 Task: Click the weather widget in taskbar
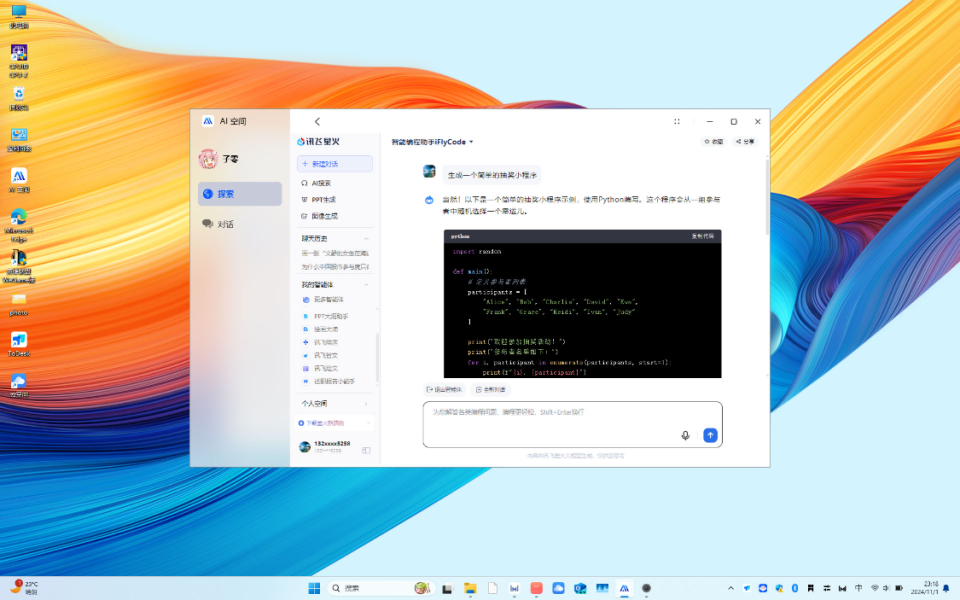pos(24,588)
